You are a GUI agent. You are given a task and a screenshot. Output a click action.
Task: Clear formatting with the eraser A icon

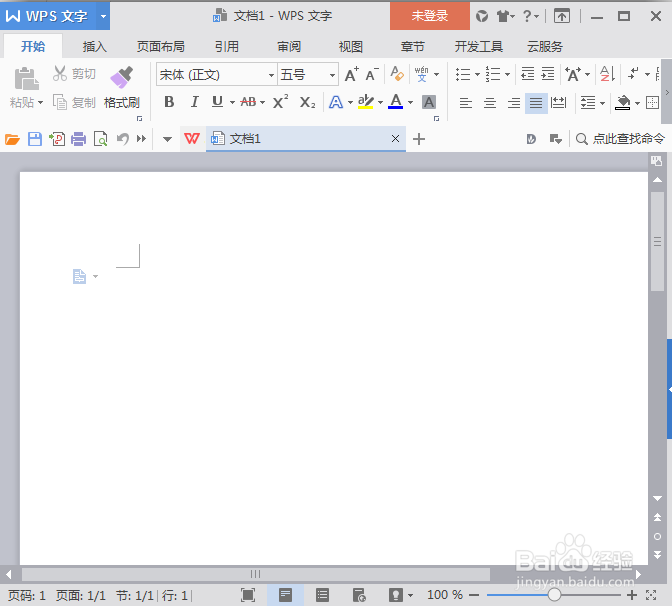pyautogui.click(x=397, y=74)
